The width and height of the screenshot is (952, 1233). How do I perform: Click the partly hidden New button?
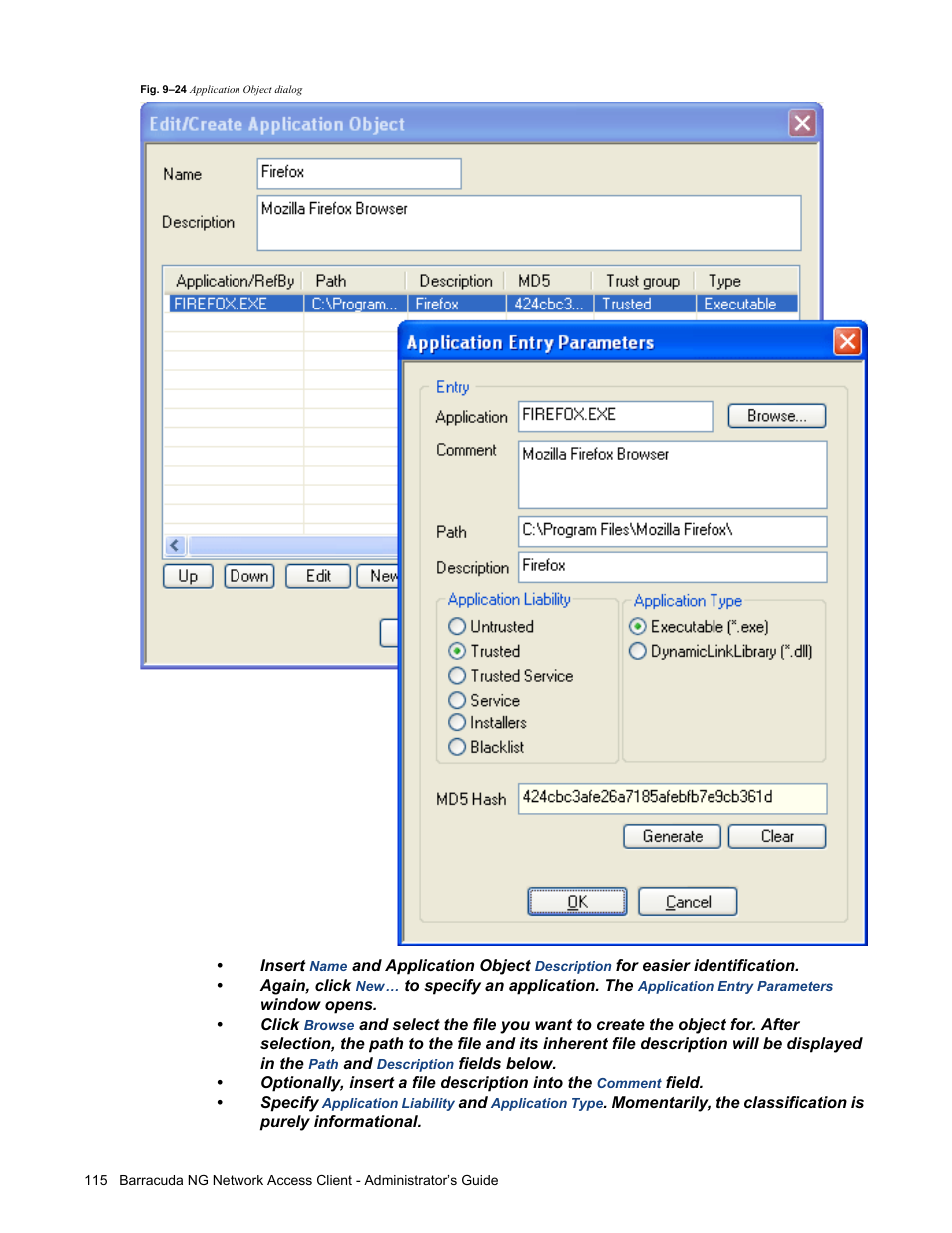[x=378, y=576]
